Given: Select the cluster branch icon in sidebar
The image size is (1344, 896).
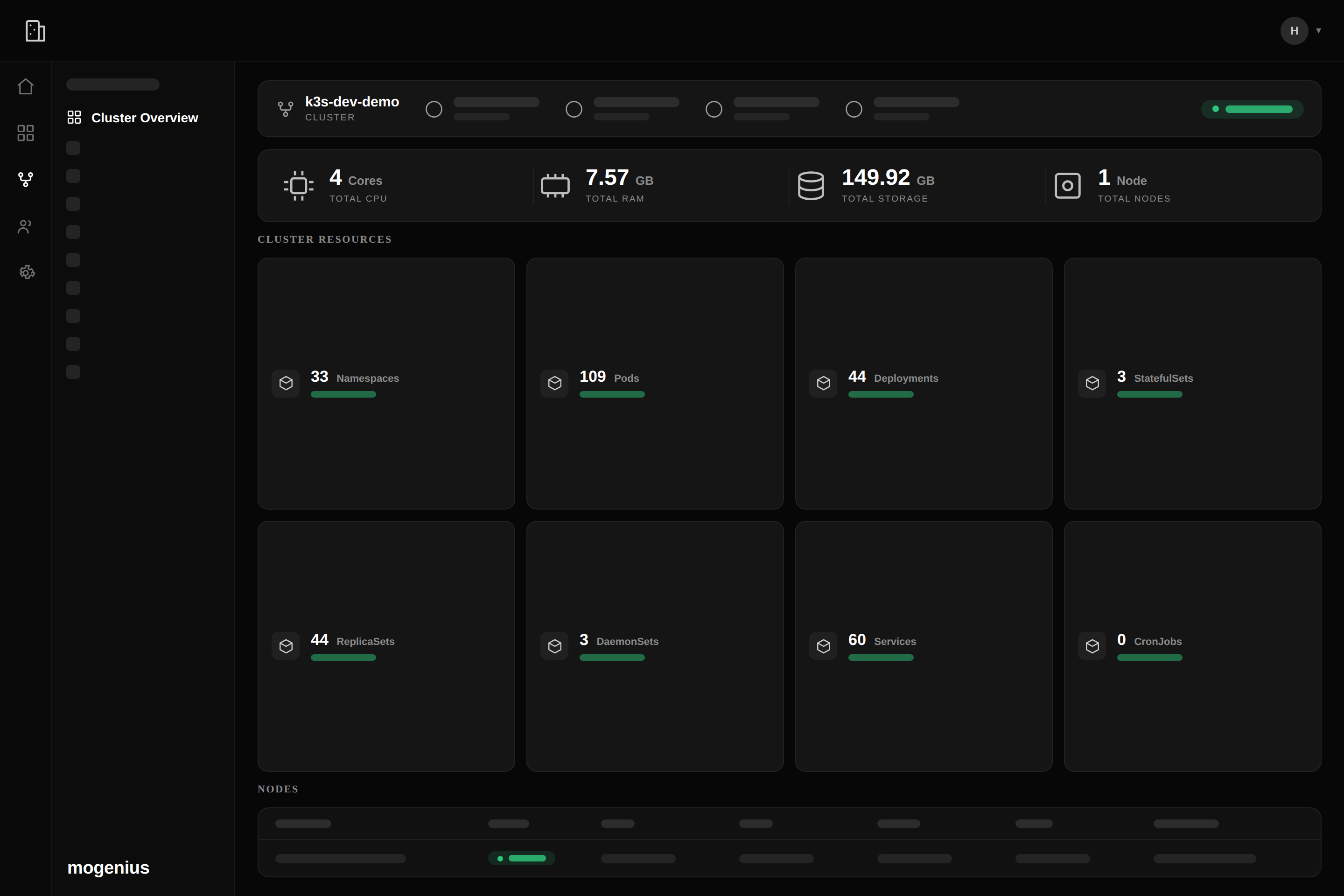Looking at the screenshot, I should pyautogui.click(x=26, y=179).
